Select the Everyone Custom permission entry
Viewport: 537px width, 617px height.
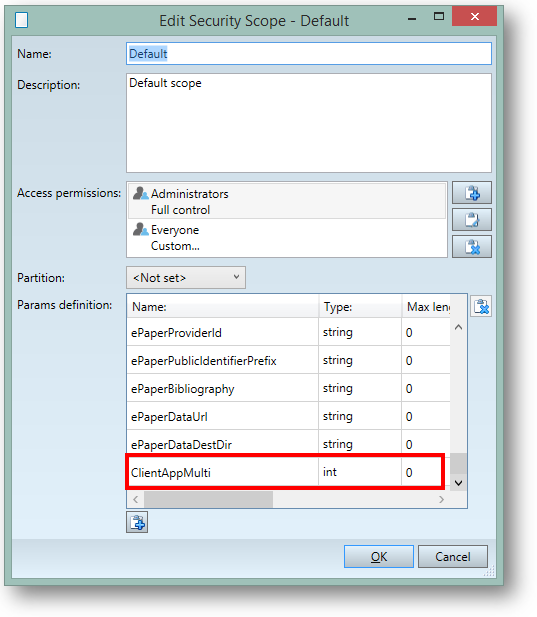pyautogui.click(x=287, y=237)
